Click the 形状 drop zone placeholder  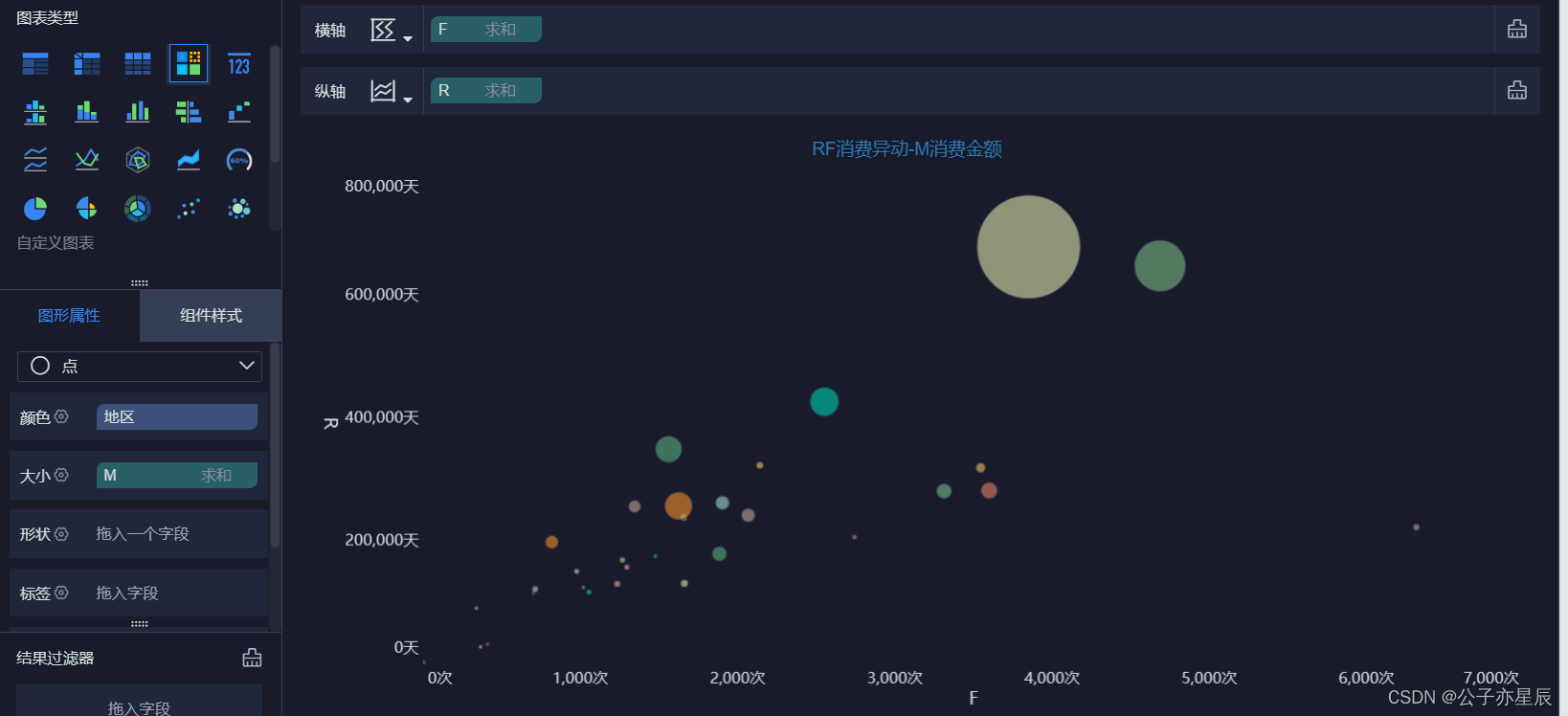[143, 533]
